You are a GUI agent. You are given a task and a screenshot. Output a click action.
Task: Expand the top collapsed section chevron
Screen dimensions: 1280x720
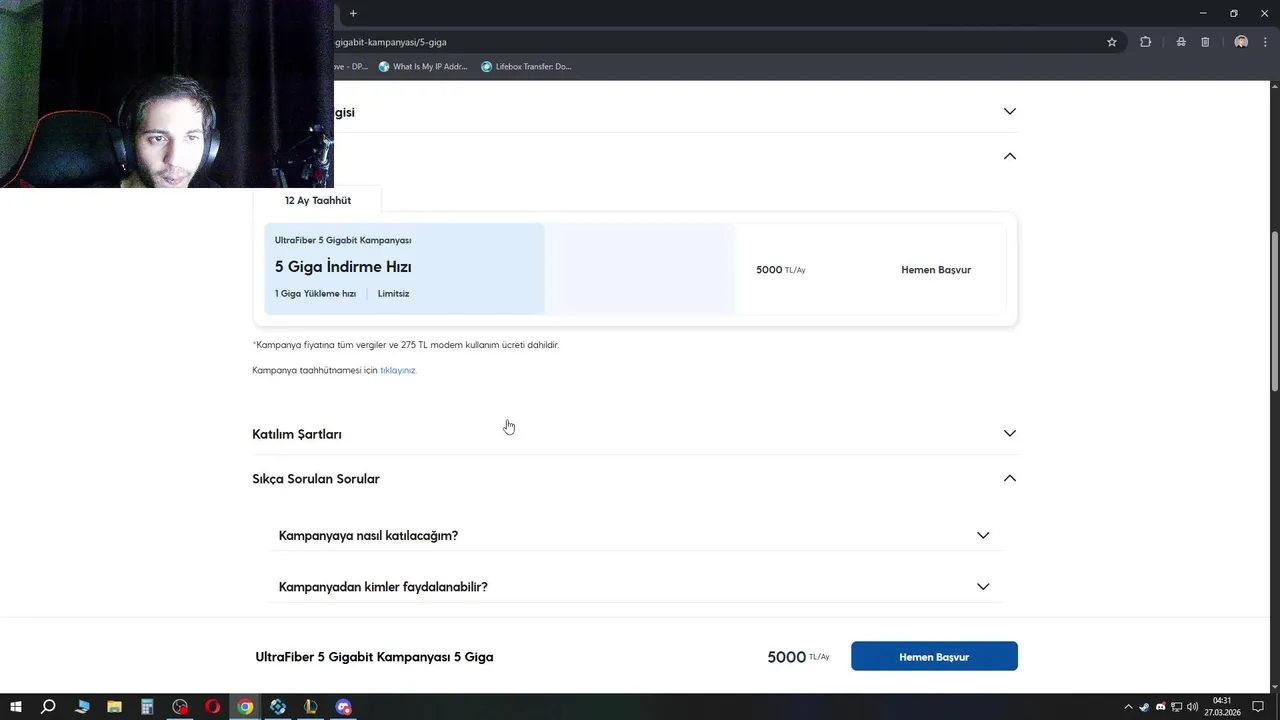coord(1010,111)
